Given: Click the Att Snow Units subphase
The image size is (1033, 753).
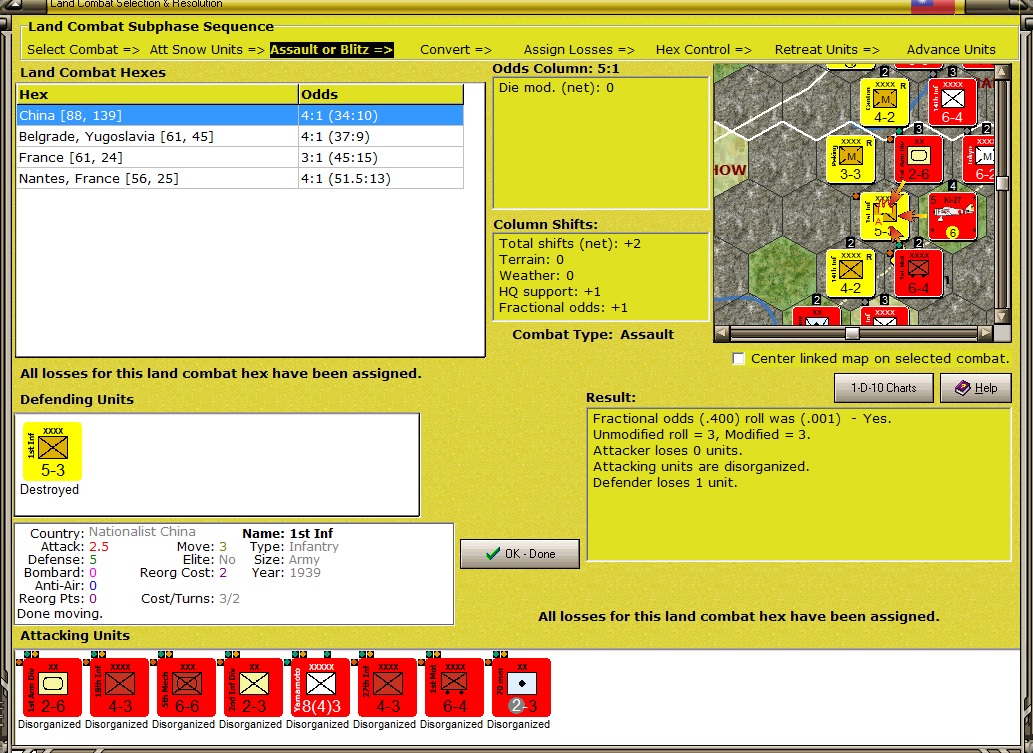Looking at the screenshot, I should tap(207, 49).
